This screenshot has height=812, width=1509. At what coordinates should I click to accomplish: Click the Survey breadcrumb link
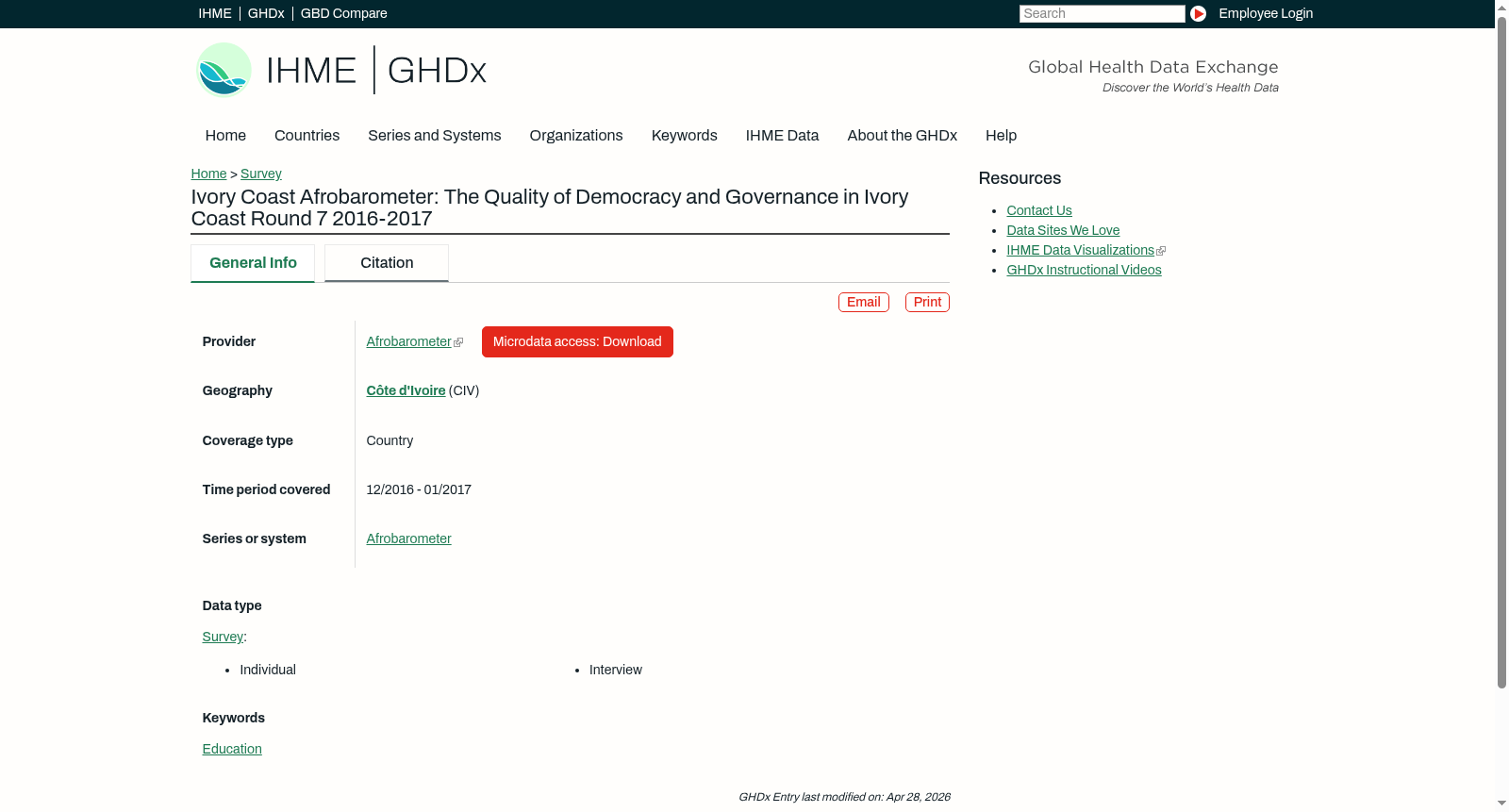coord(261,174)
